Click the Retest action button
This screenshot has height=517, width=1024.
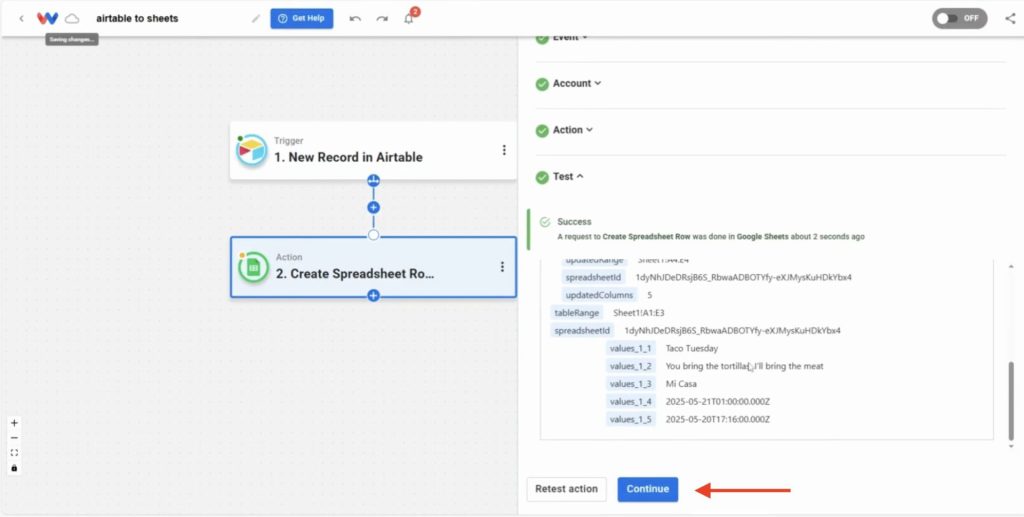[x=566, y=489]
